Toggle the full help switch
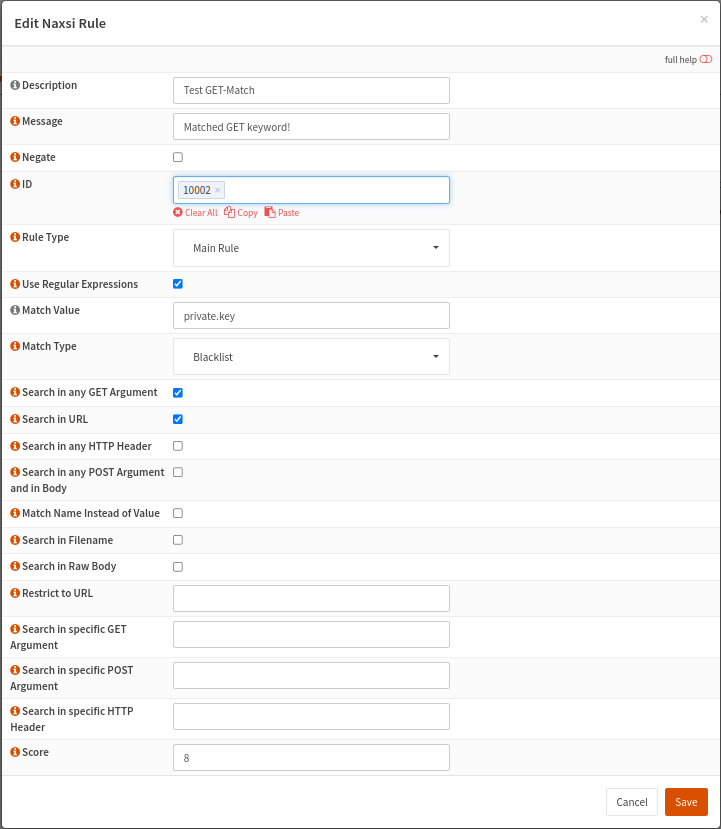The height and width of the screenshot is (829, 721). 707,59
